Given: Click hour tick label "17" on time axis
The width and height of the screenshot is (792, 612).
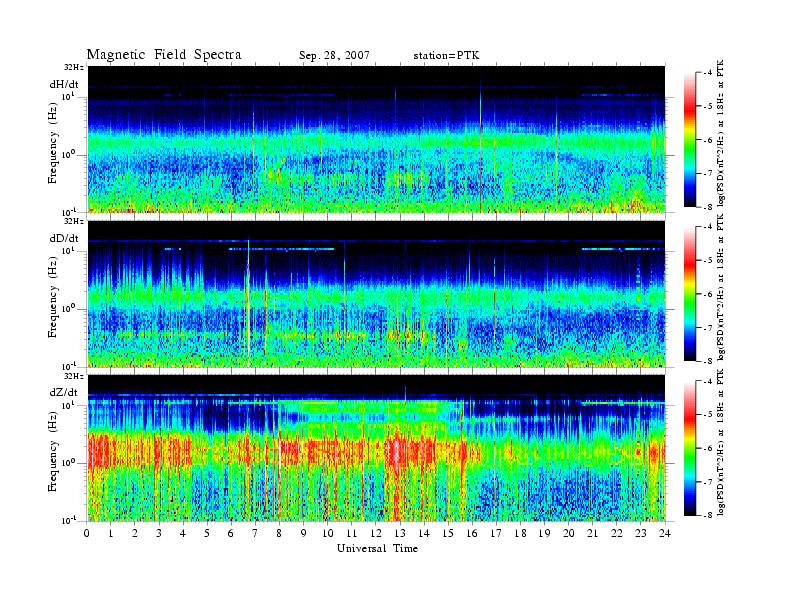Looking at the screenshot, I should 496,533.
